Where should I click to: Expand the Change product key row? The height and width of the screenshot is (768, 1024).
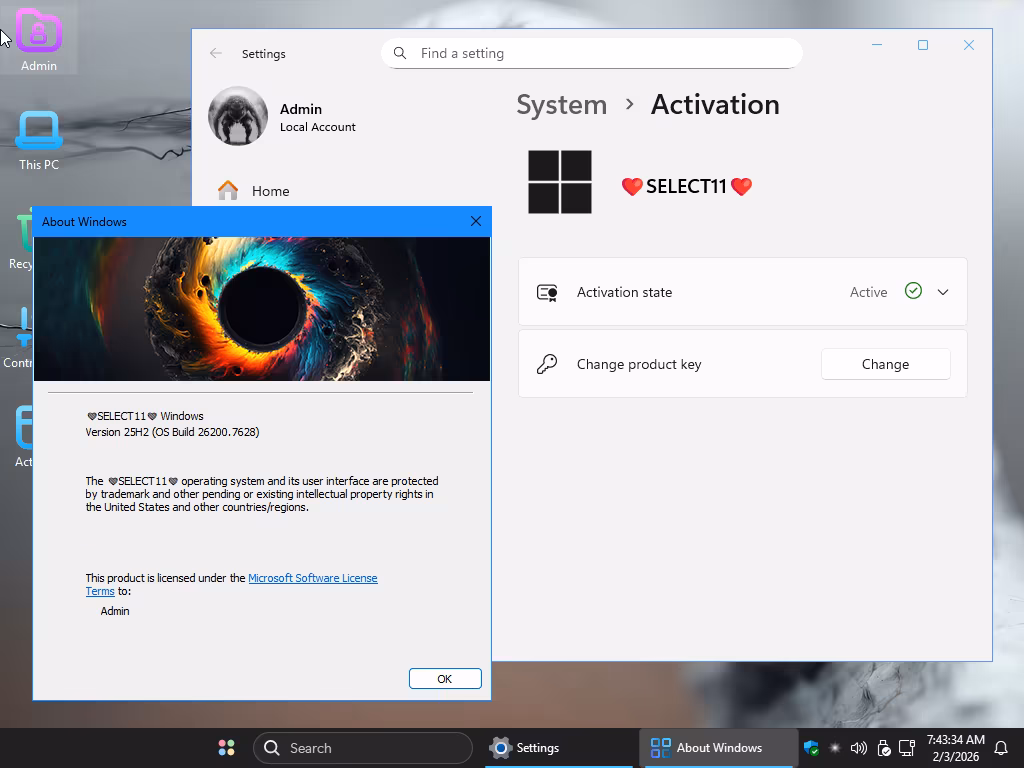(x=639, y=365)
